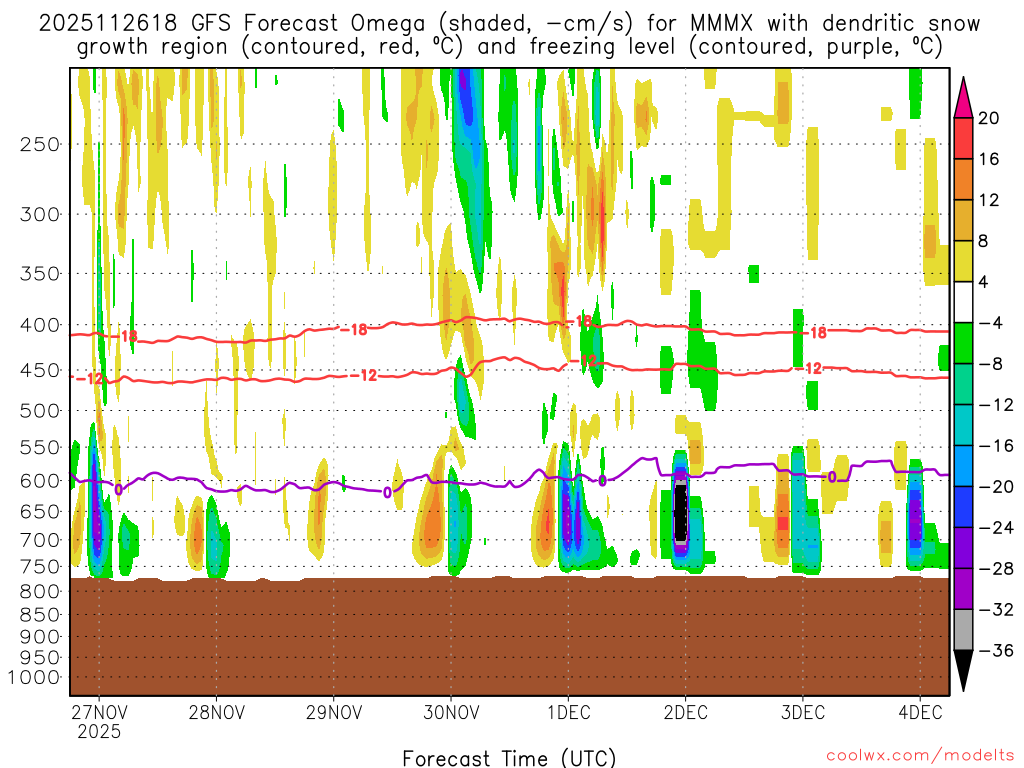
Task: Click the 27NOV 2025 time axis label
Action: [99, 721]
